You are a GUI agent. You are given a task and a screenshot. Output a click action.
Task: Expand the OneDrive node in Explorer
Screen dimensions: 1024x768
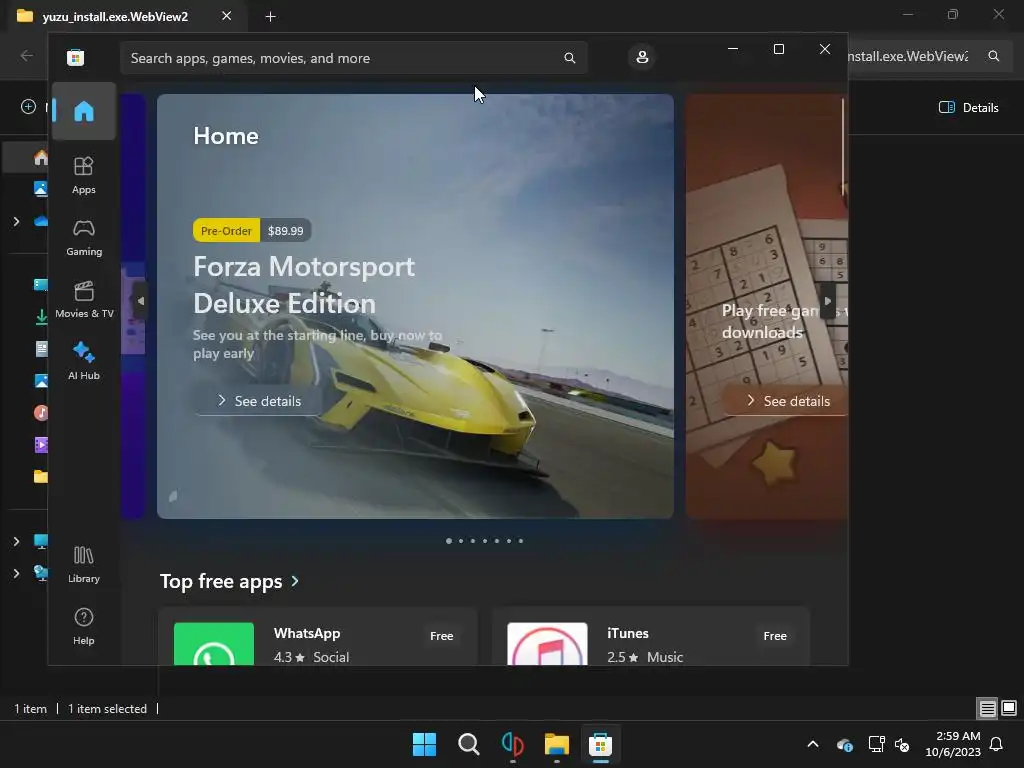[16, 221]
